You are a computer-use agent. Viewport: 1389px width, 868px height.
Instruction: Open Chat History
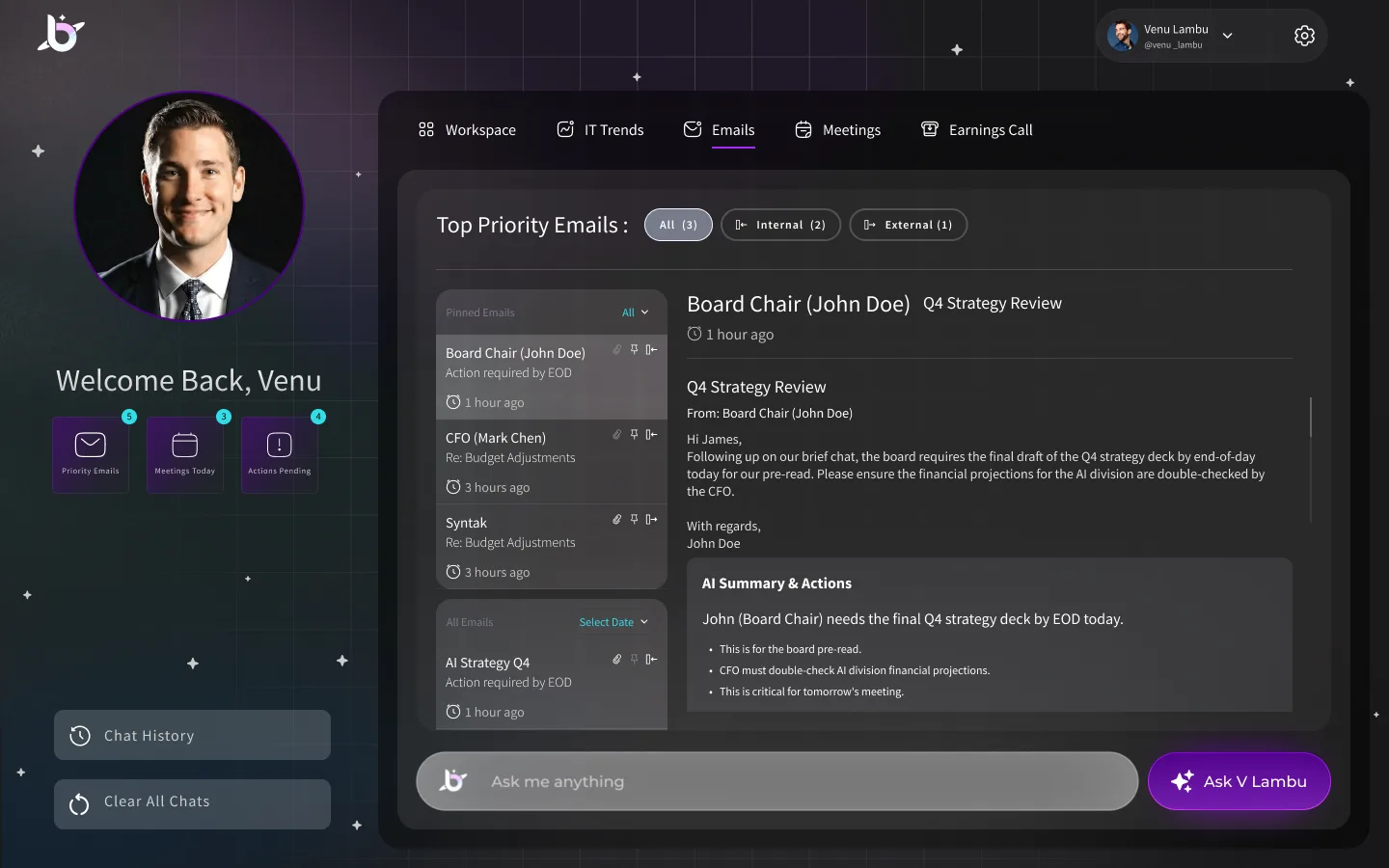192,735
